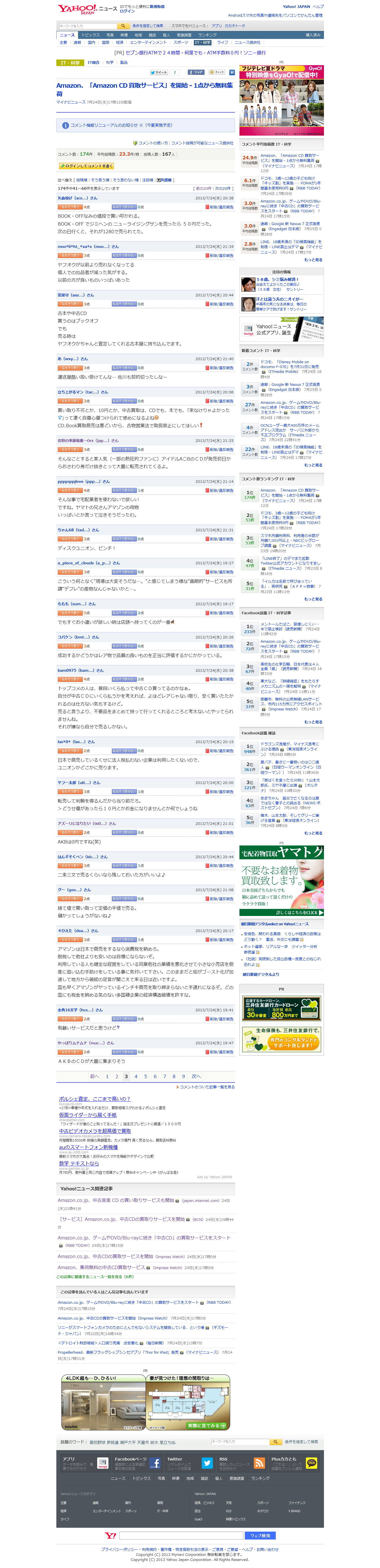This screenshot has height=1568, width=380.
Task: Open the 意識調査 tab
Action: (184, 35)
